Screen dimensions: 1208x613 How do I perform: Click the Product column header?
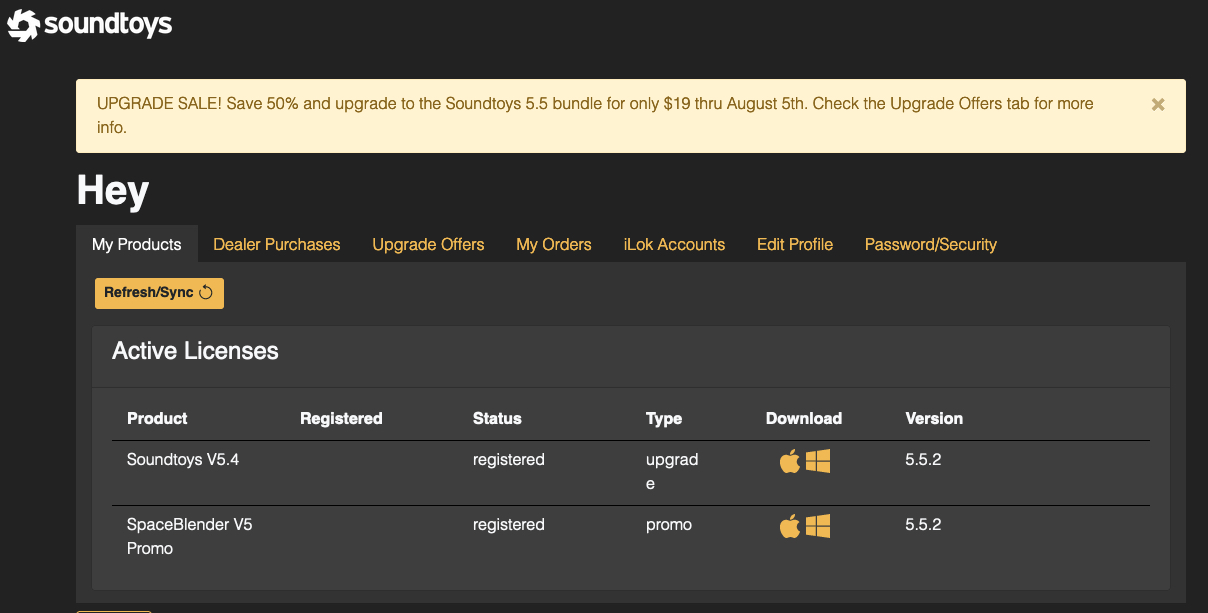tap(157, 418)
